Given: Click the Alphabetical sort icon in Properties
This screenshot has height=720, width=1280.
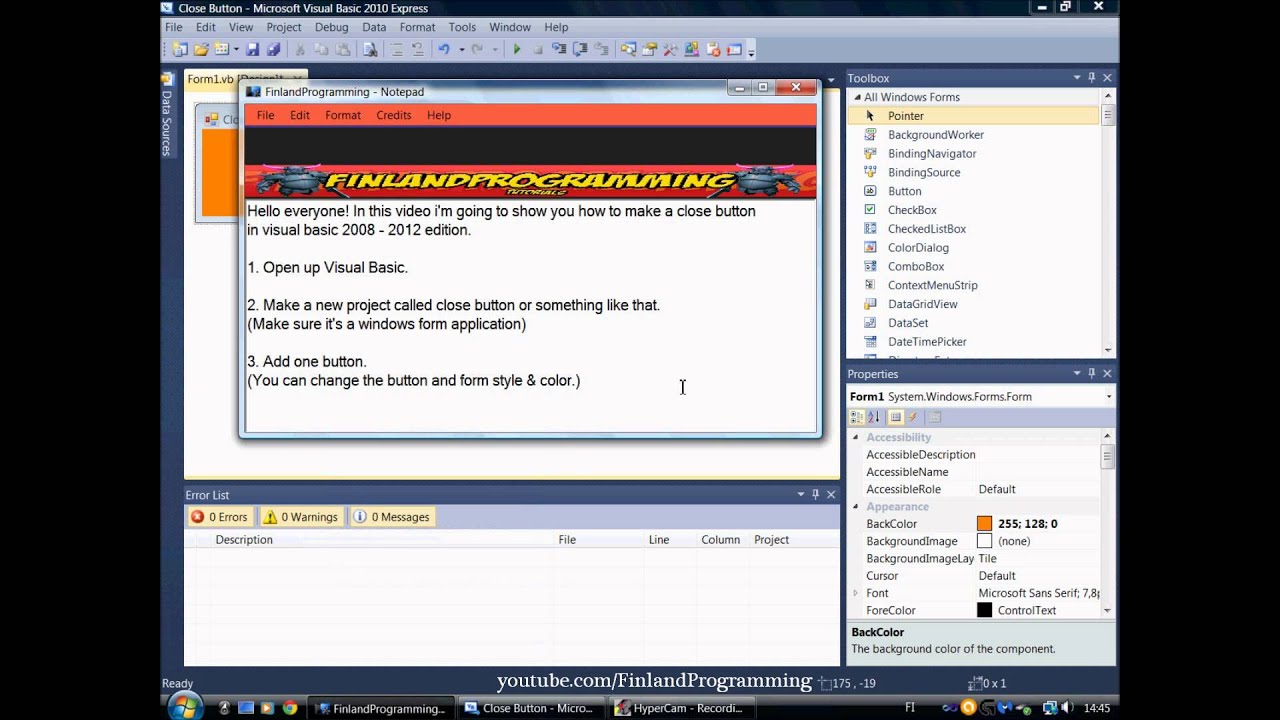Looking at the screenshot, I should (873, 417).
